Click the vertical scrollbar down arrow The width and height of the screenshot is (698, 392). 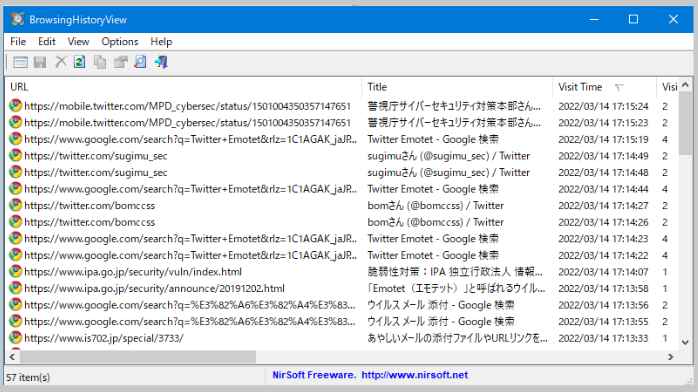pos(686,342)
